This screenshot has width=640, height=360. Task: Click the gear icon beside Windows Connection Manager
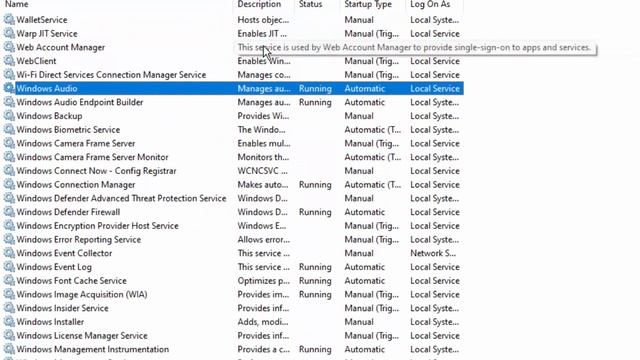click(9, 184)
